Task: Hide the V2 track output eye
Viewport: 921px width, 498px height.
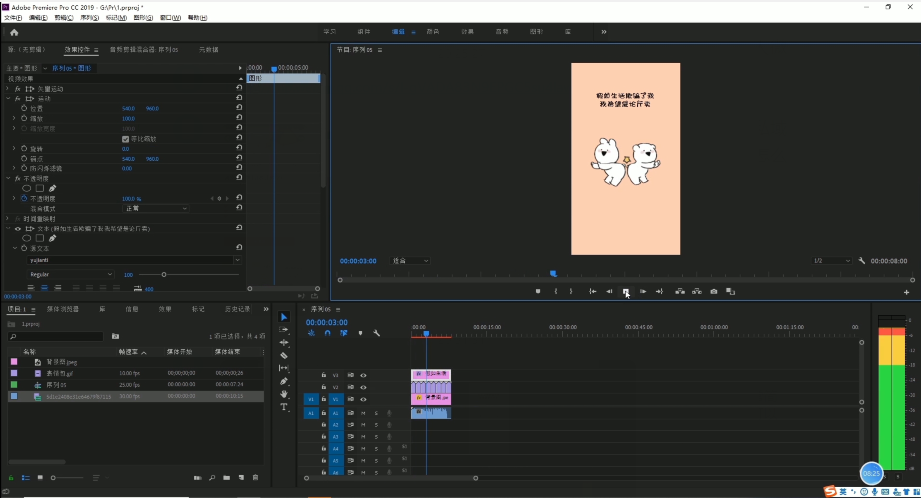Action: (363, 387)
